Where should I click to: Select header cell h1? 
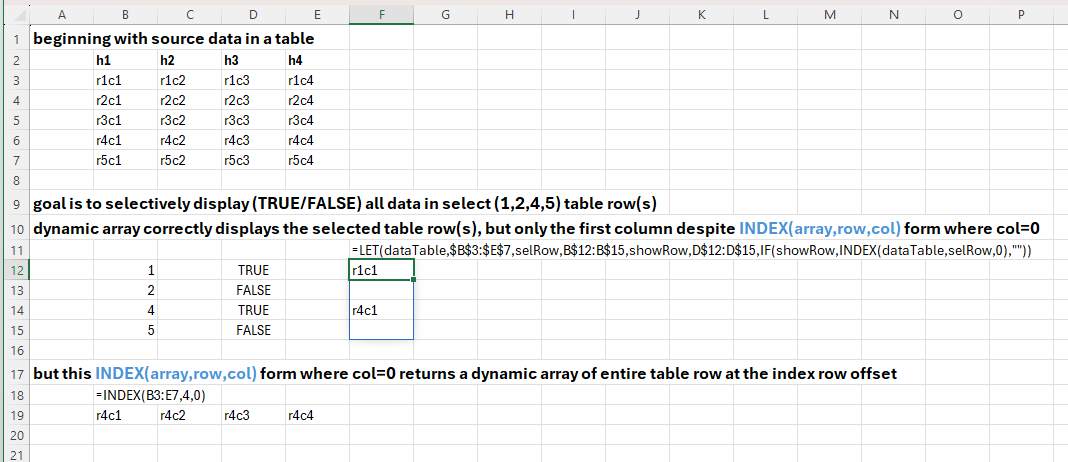pos(126,60)
